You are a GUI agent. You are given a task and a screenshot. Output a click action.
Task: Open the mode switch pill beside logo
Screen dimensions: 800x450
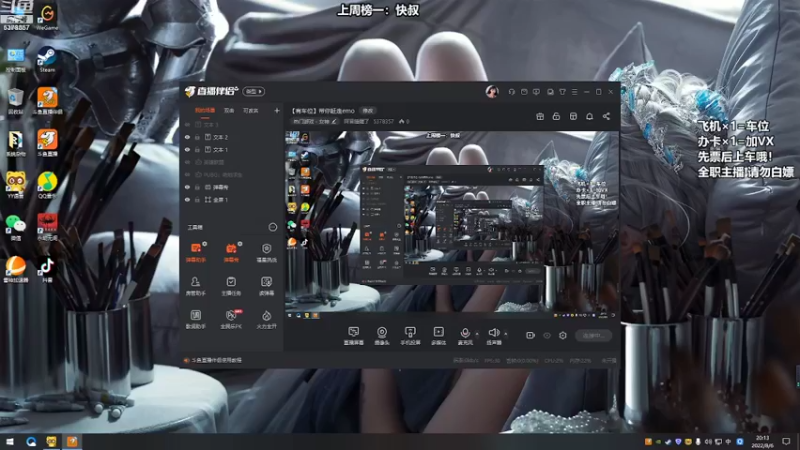pyautogui.click(x=254, y=91)
